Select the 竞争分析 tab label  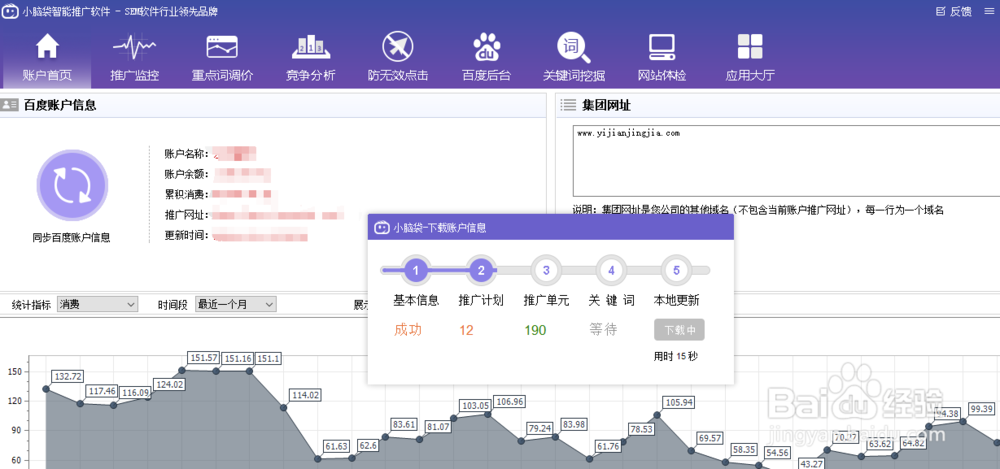click(x=311, y=75)
